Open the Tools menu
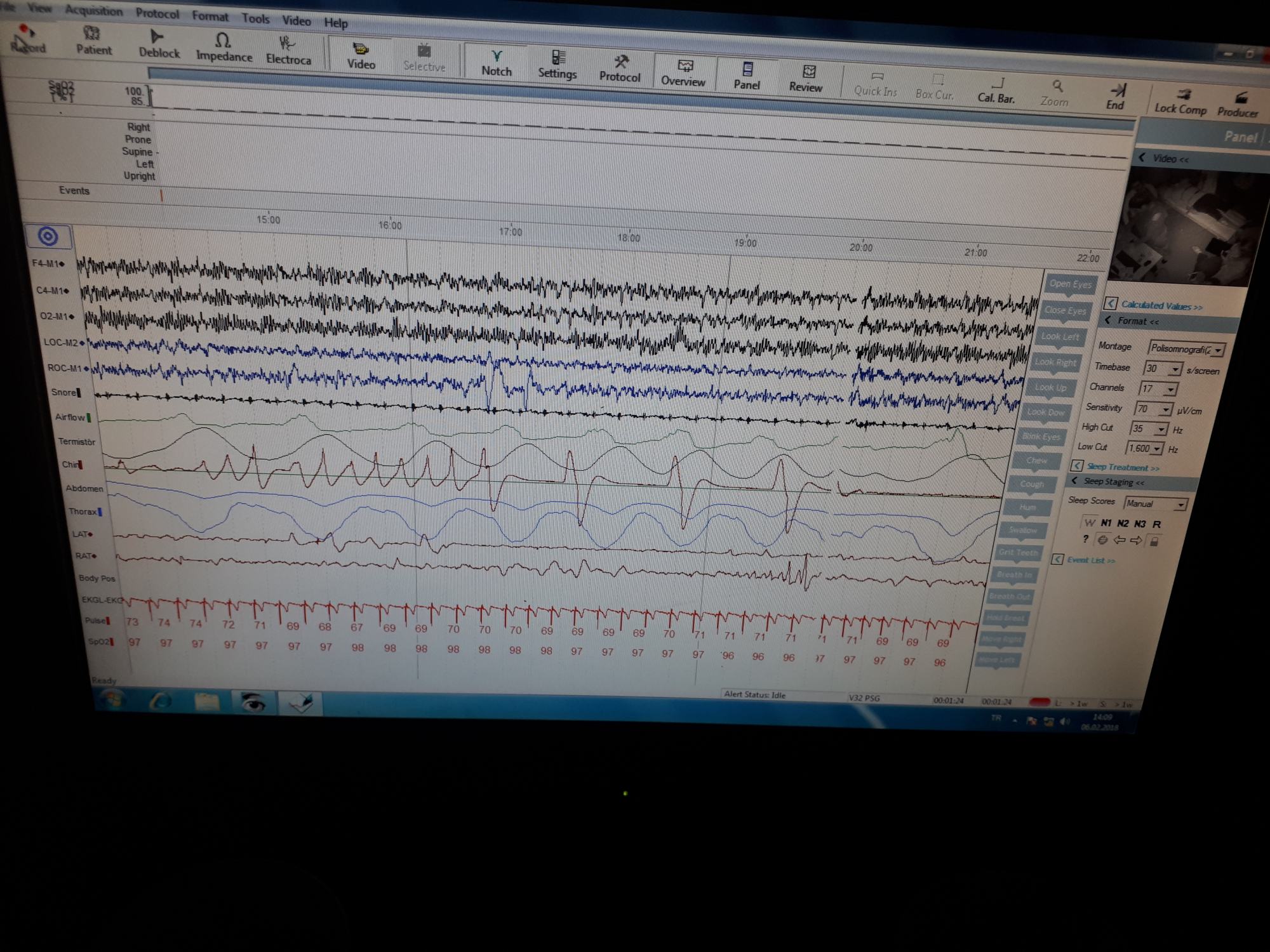The width and height of the screenshot is (1270, 952). (255, 18)
